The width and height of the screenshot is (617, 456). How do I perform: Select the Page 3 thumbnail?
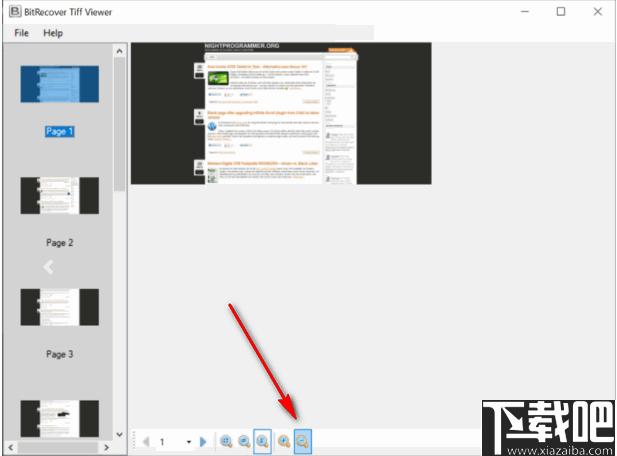(x=59, y=307)
